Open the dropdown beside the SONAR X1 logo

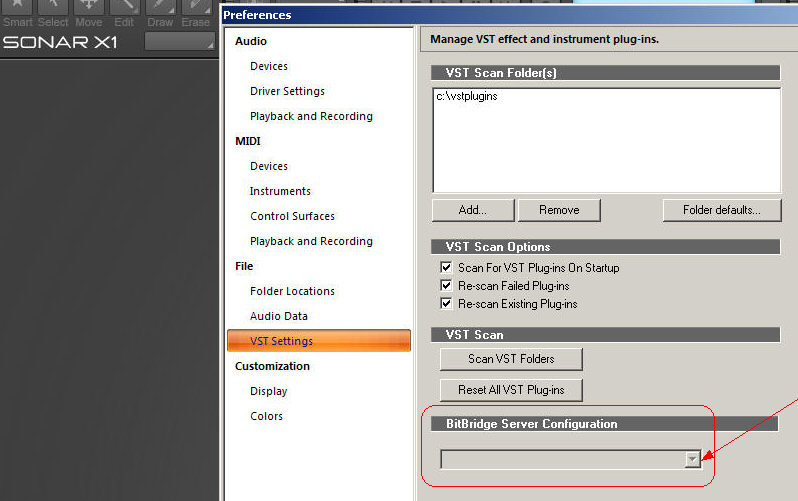(x=180, y=41)
